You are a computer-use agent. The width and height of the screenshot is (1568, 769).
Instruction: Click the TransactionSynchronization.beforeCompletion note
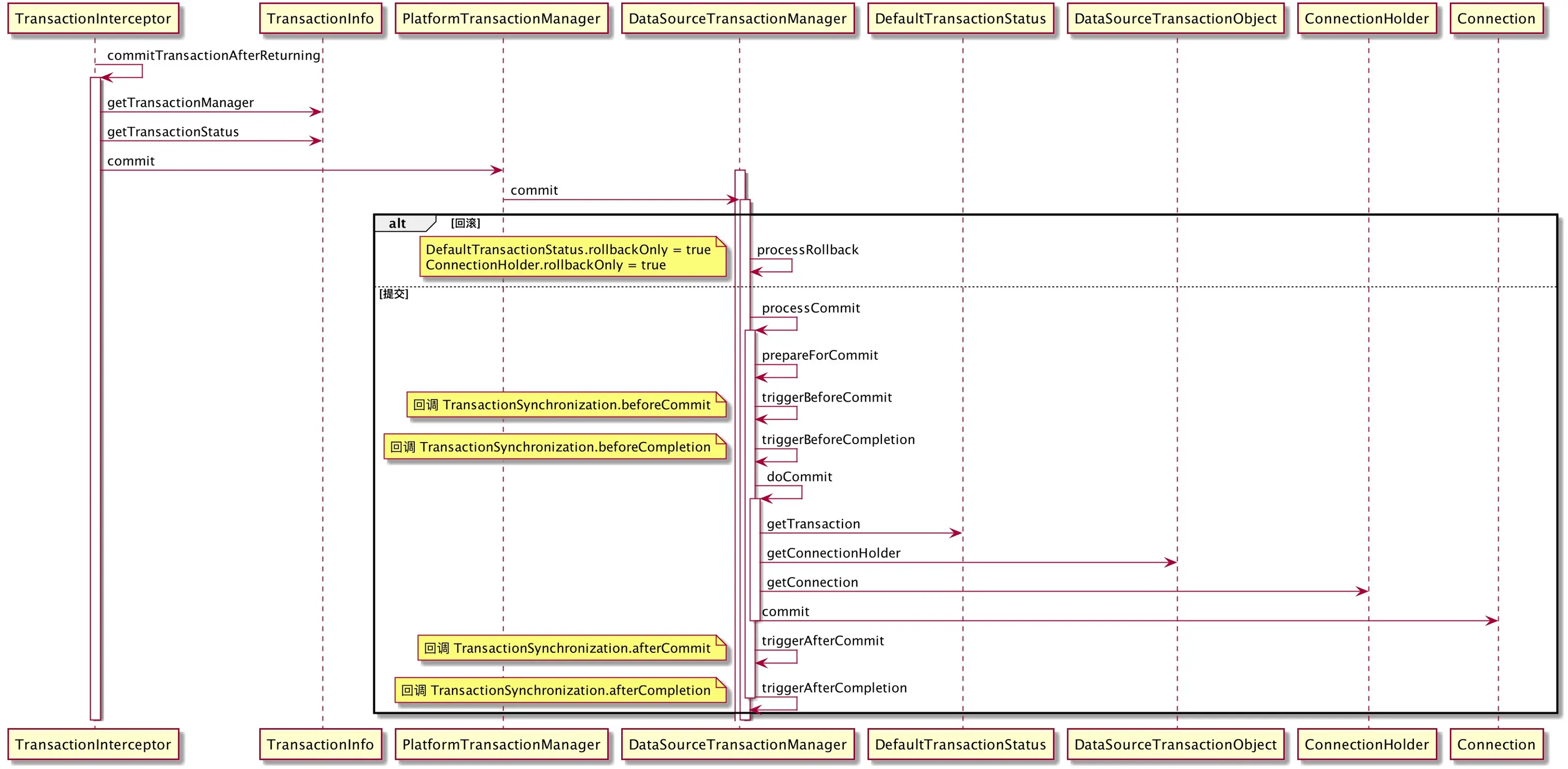[x=554, y=447]
